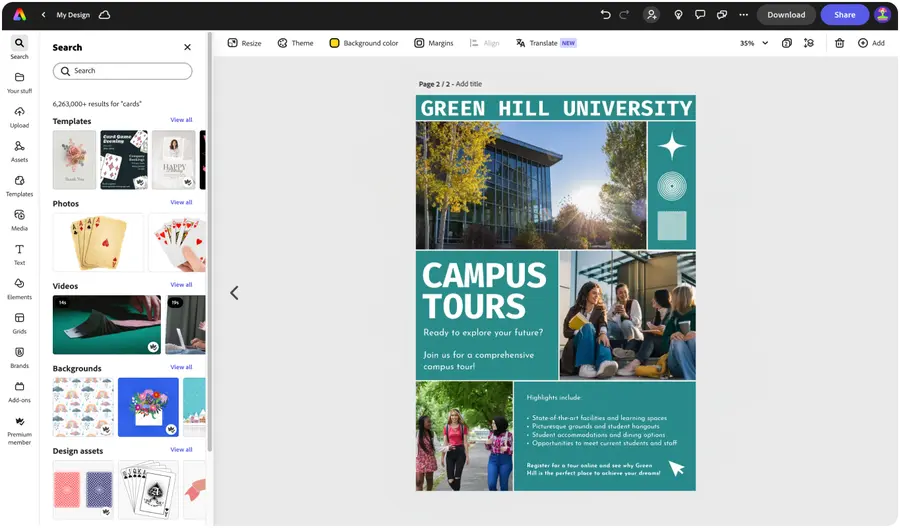
Task: Select the Card Game Evening template
Action: (x=124, y=160)
